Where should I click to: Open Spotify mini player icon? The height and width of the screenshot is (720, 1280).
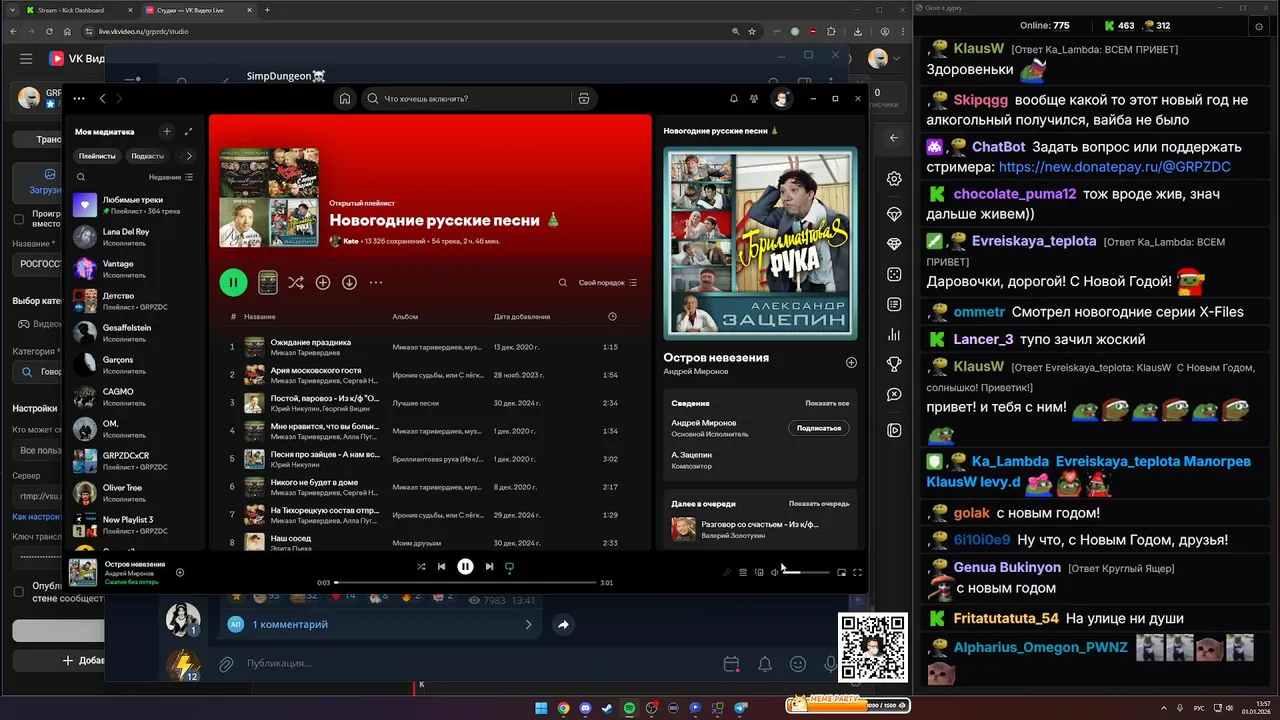coord(841,572)
